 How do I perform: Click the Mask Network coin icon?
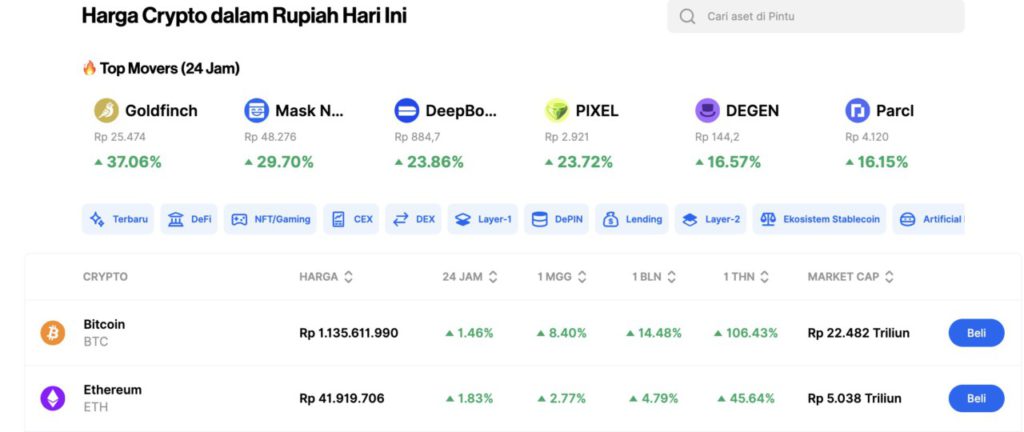(256, 110)
